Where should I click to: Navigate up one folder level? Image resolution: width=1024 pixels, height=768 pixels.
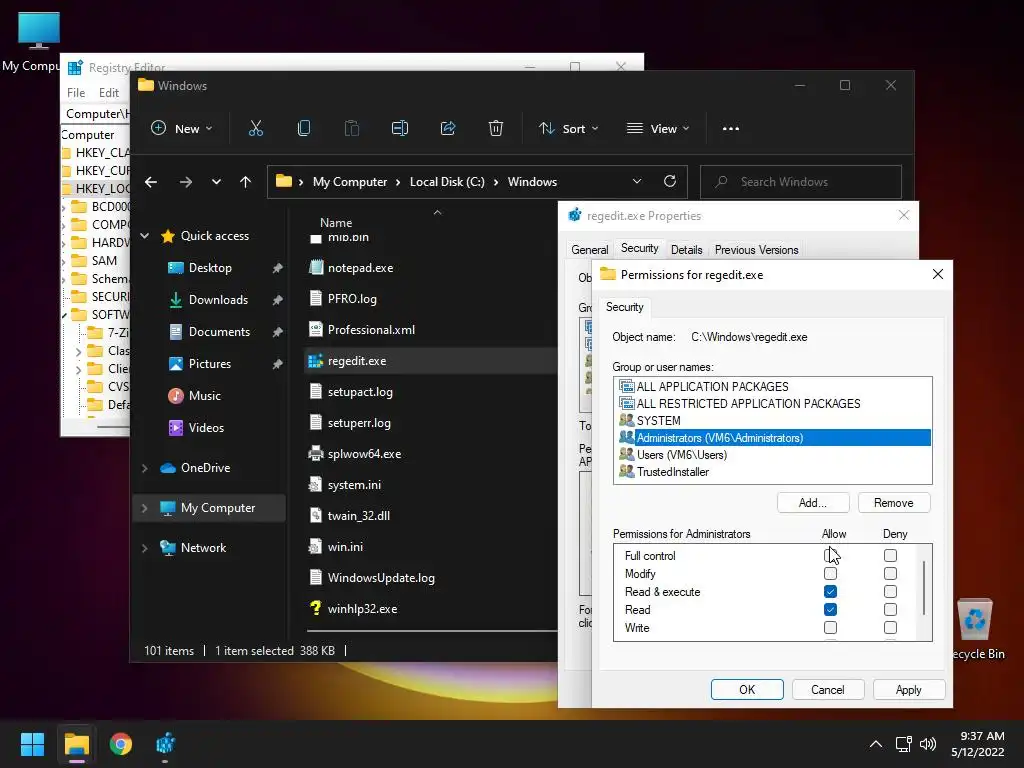click(246, 182)
